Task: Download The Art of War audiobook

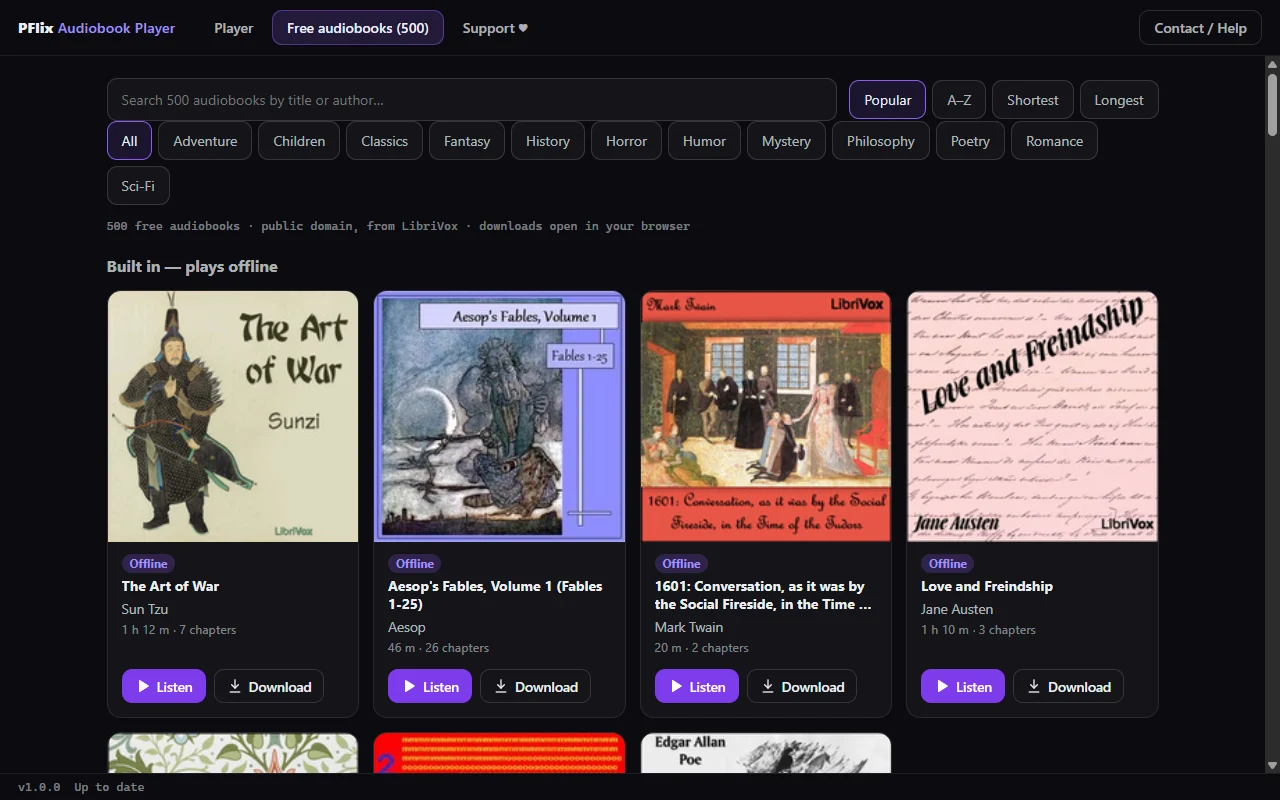Action: point(269,687)
